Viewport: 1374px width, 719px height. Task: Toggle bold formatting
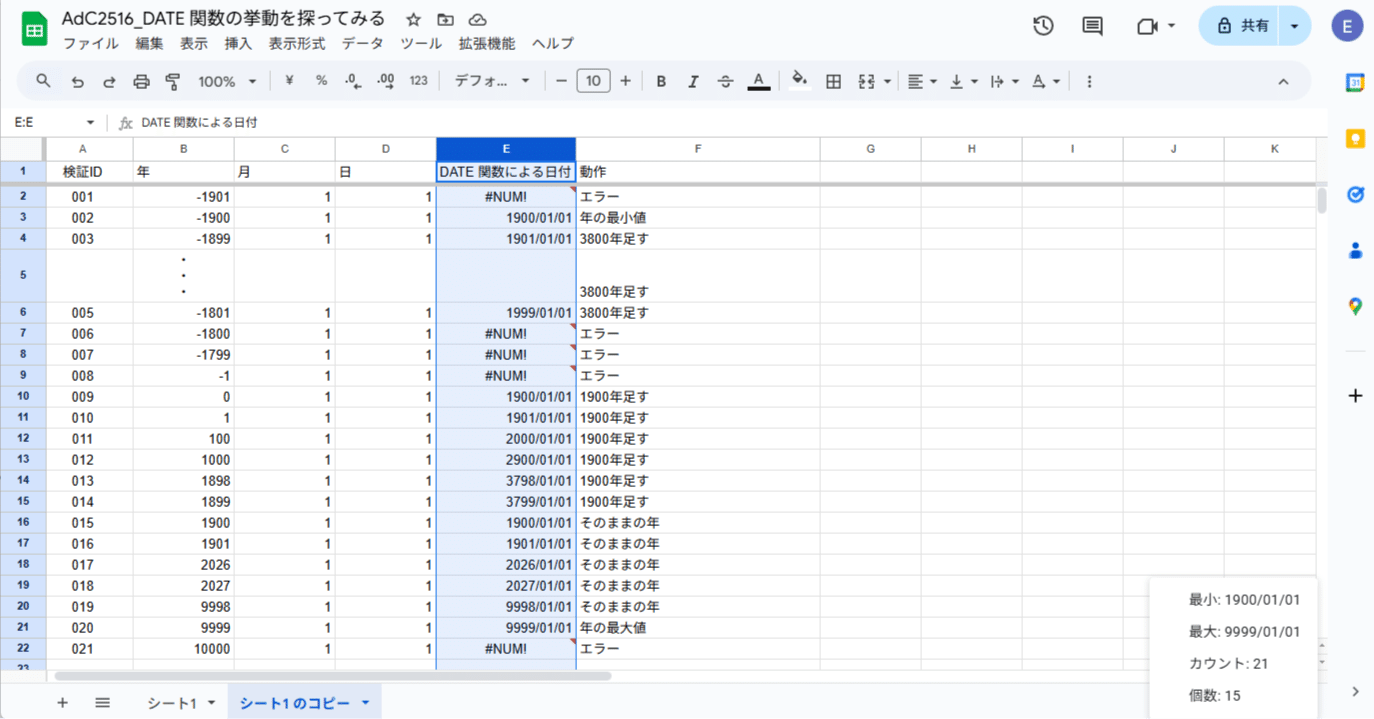[661, 80]
